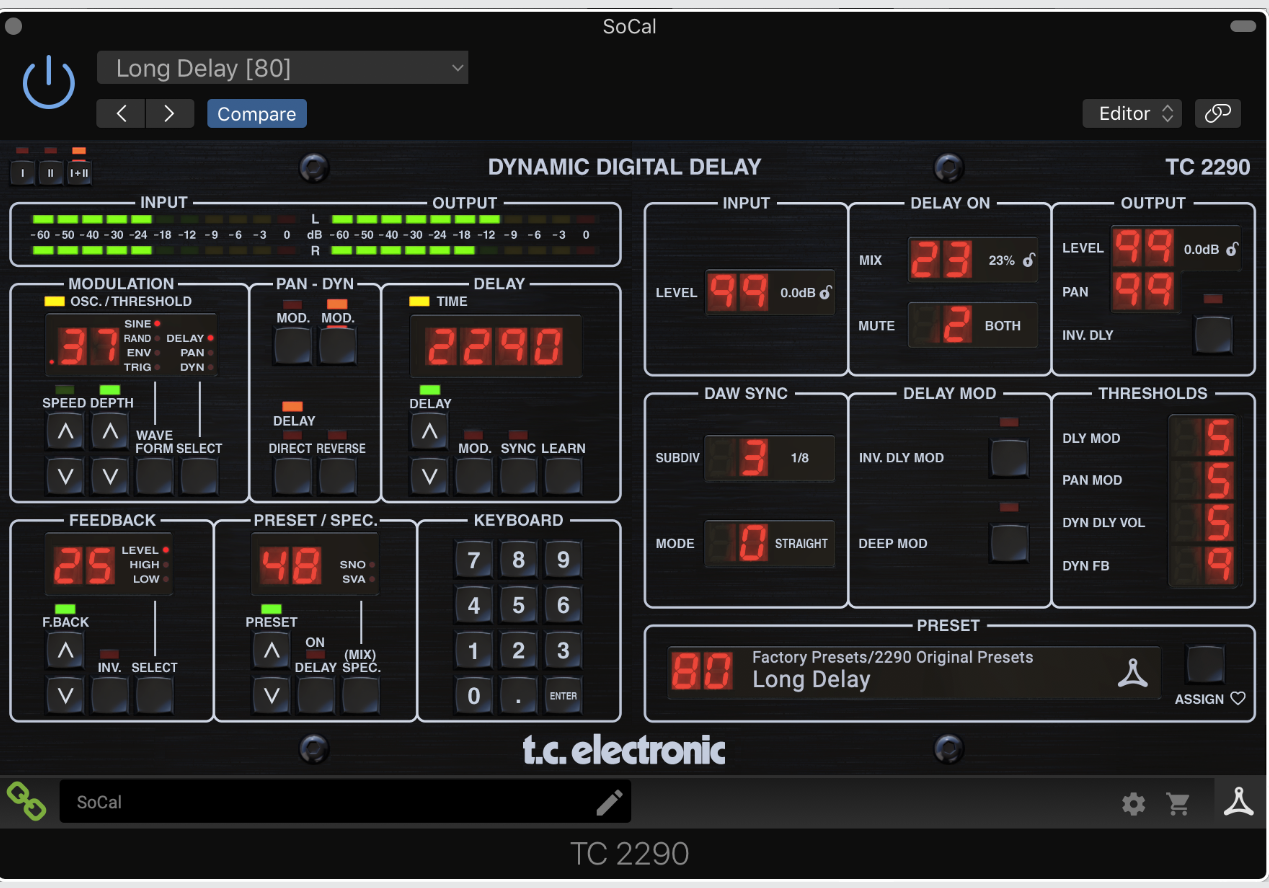Screen dimensions: 1269x888
Task: Go to the previous preset arrow
Action: [121, 114]
